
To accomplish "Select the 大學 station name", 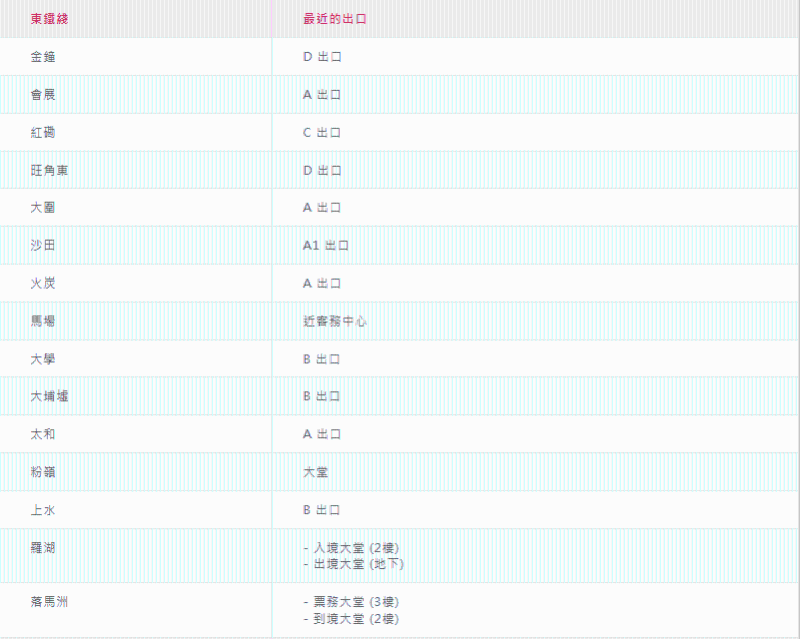I will (43, 359).
